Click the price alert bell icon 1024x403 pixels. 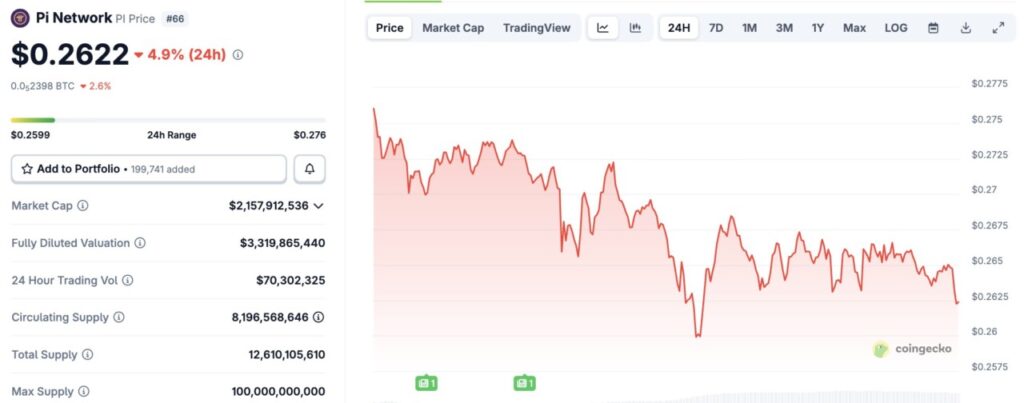(309, 169)
